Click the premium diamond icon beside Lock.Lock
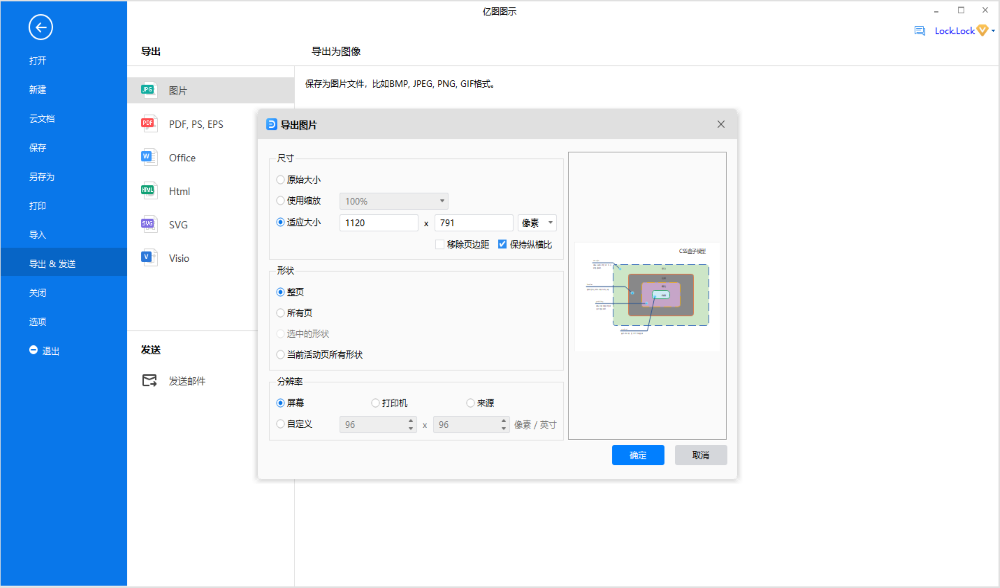The height and width of the screenshot is (588, 1000). 982,30
